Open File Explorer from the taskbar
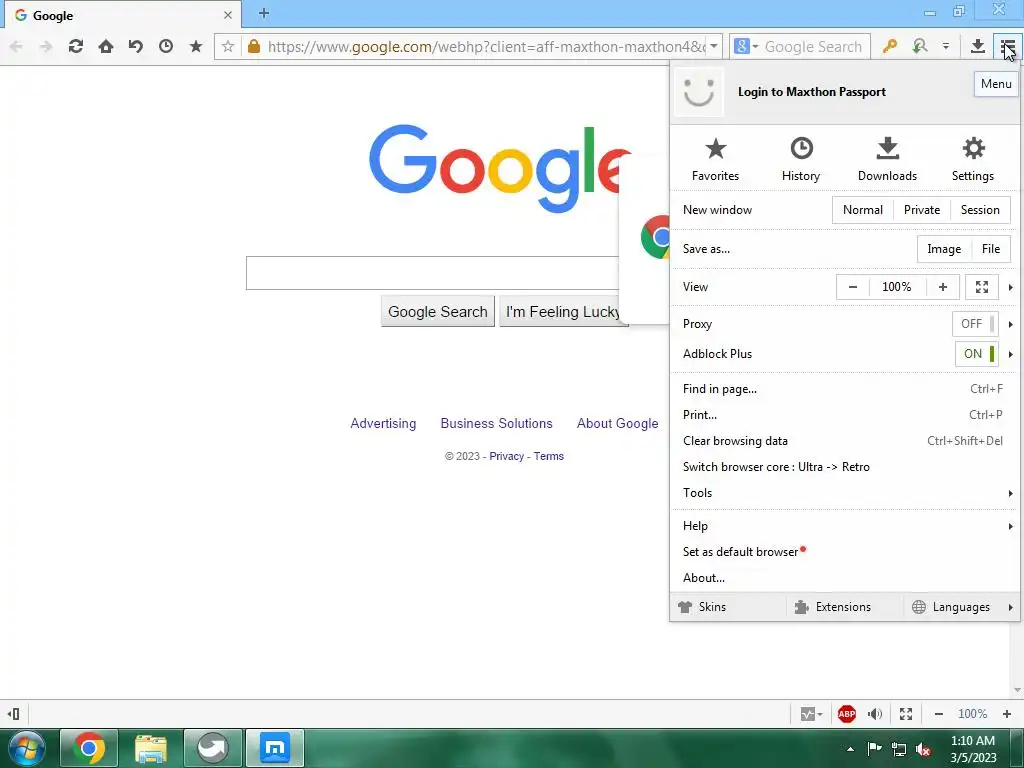This screenshot has width=1024, height=768. click(x=151, y=748)
